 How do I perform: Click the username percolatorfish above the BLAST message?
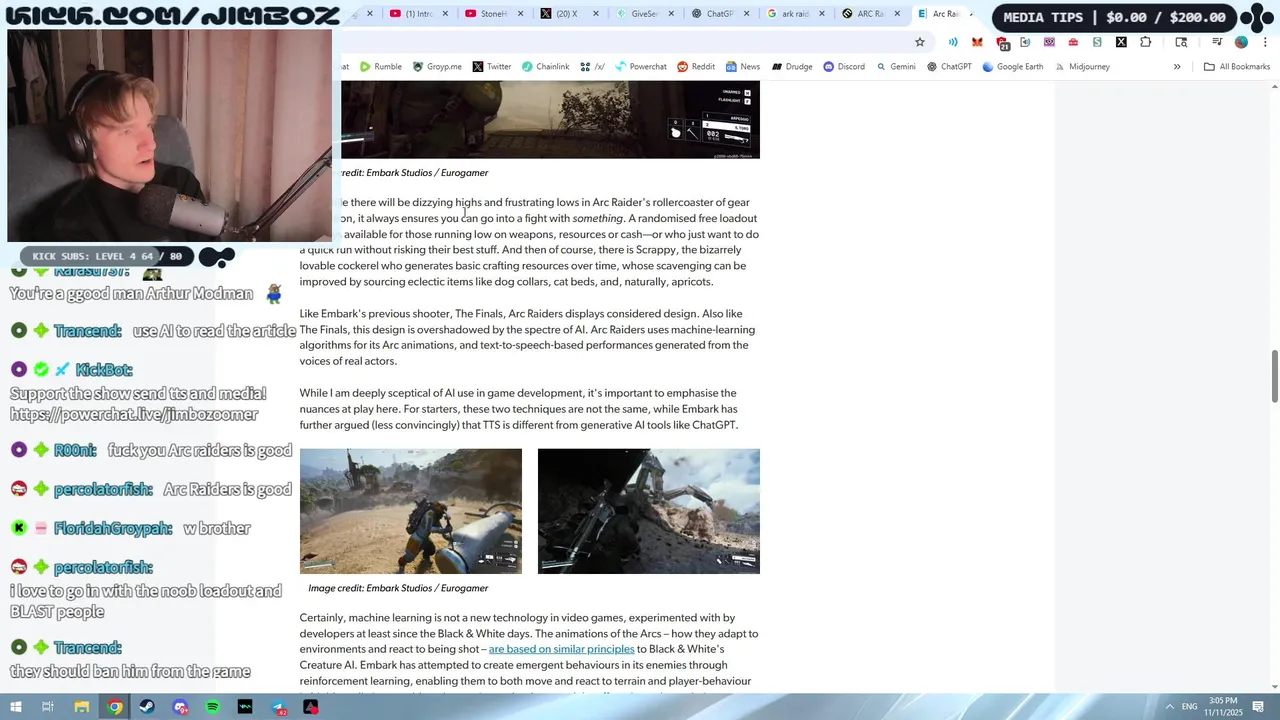pyautogui.click(x=103, y=568)
